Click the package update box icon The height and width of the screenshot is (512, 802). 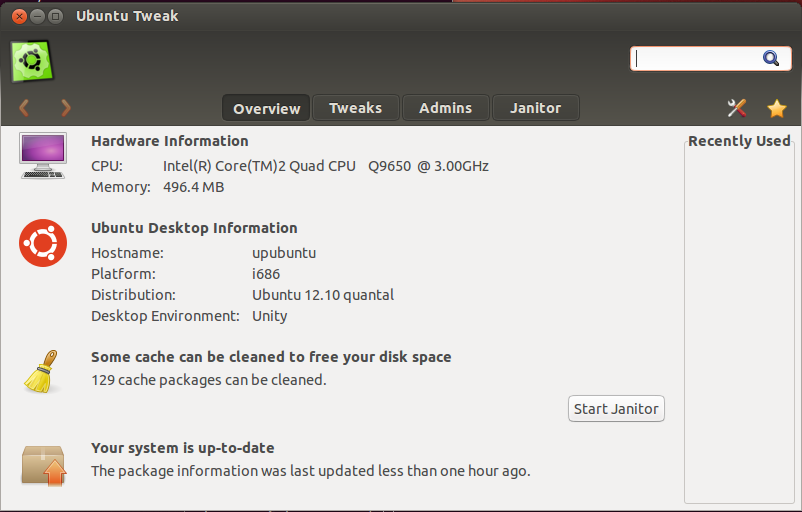point(44,465)
